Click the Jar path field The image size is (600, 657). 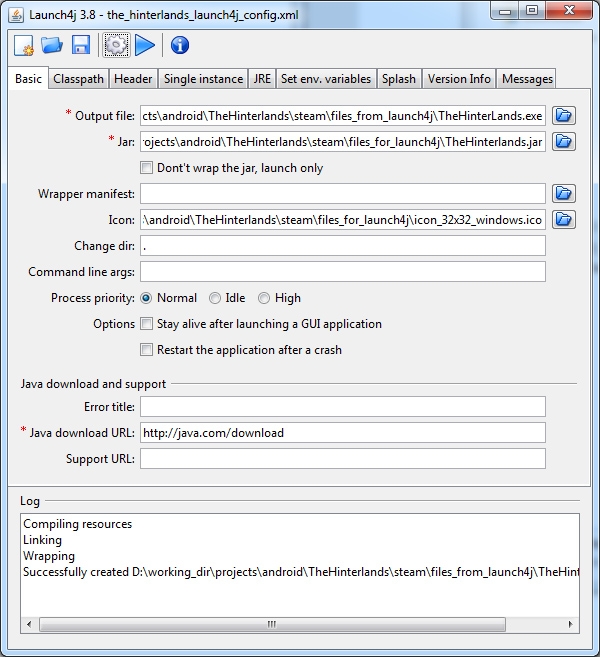pos(343,142)
